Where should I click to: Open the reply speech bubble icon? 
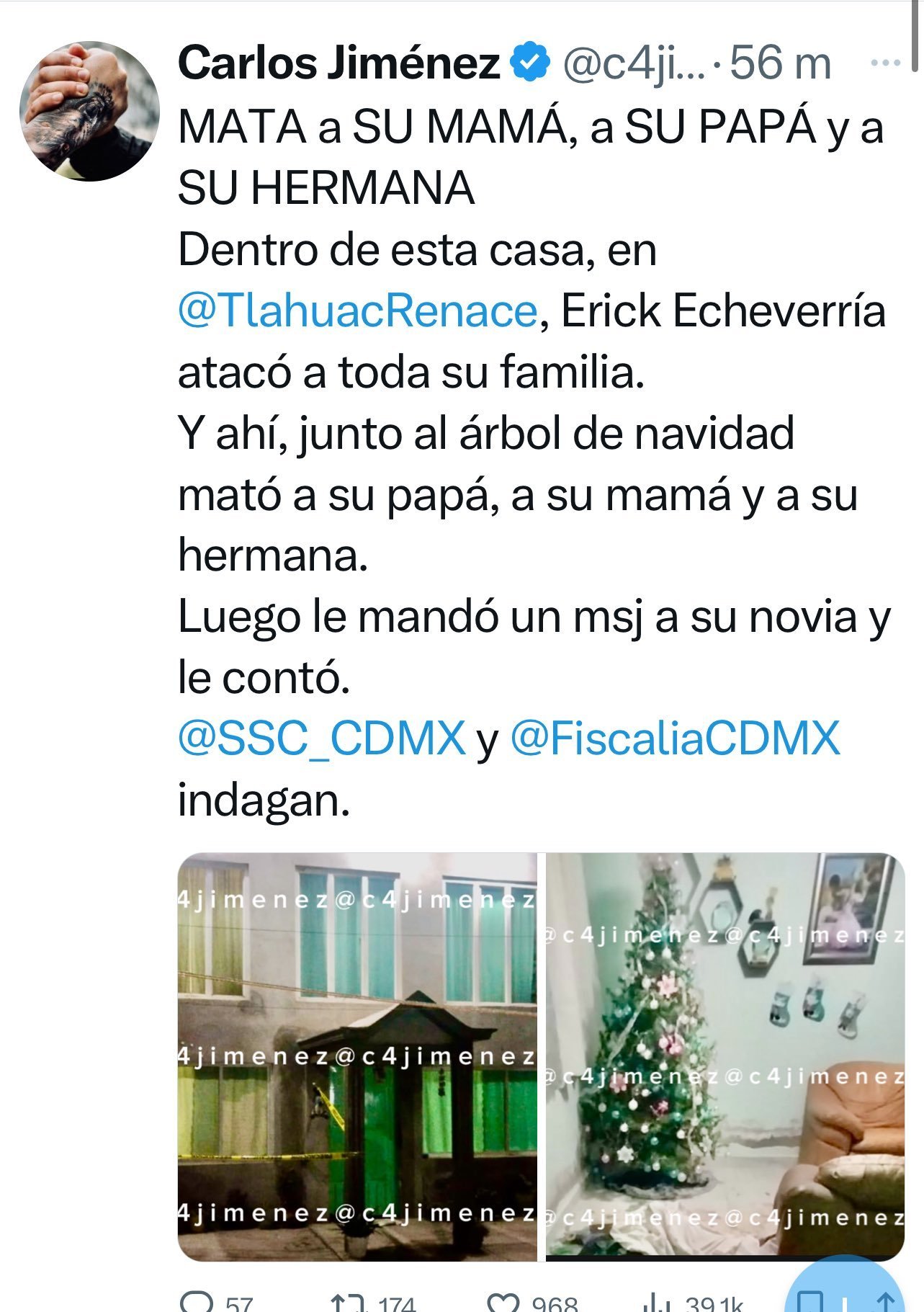tap(197, 1302)
